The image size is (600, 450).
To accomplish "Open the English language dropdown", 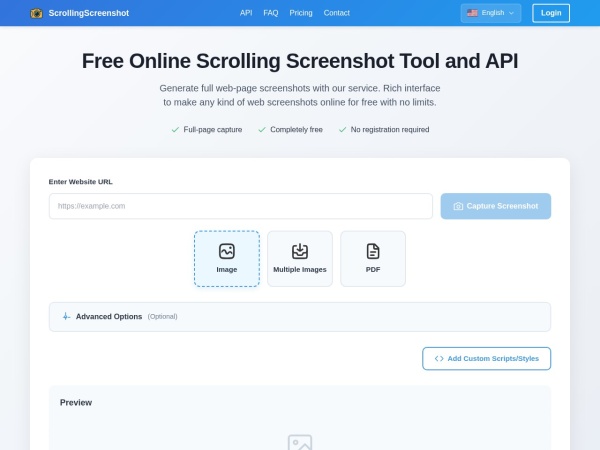I will (491, 13).
